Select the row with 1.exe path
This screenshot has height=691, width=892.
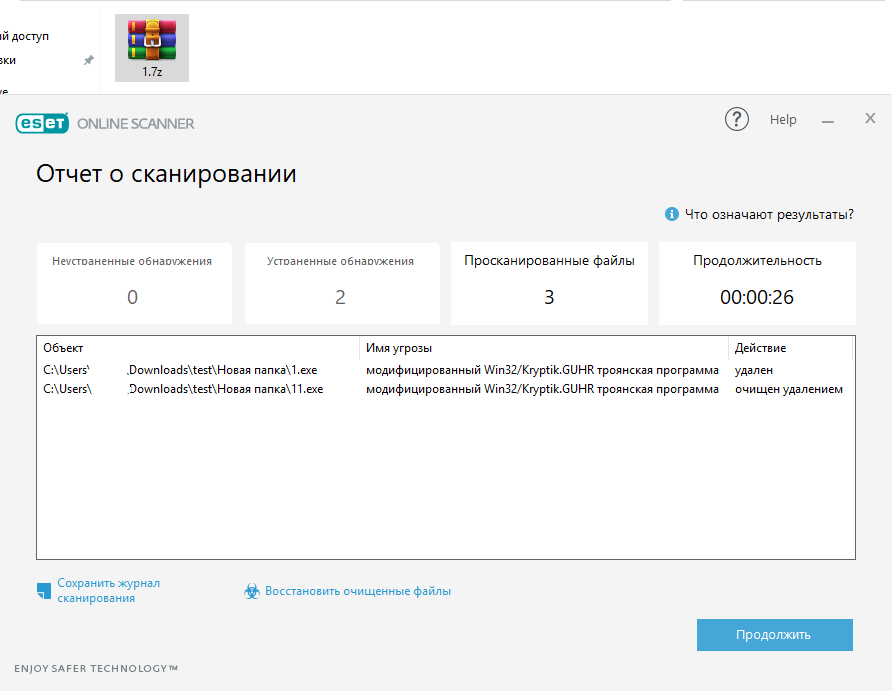pyautogui.click(x=445, y=370)
